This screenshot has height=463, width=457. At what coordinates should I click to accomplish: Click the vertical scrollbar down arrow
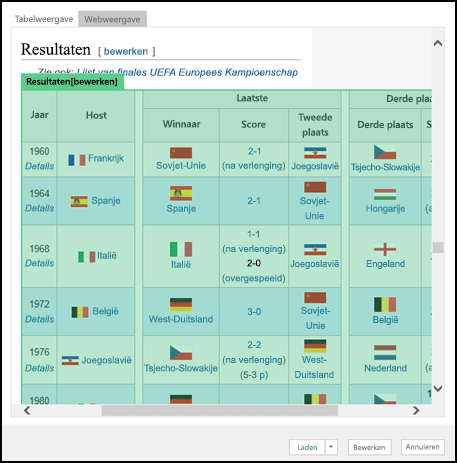(438, 388)
